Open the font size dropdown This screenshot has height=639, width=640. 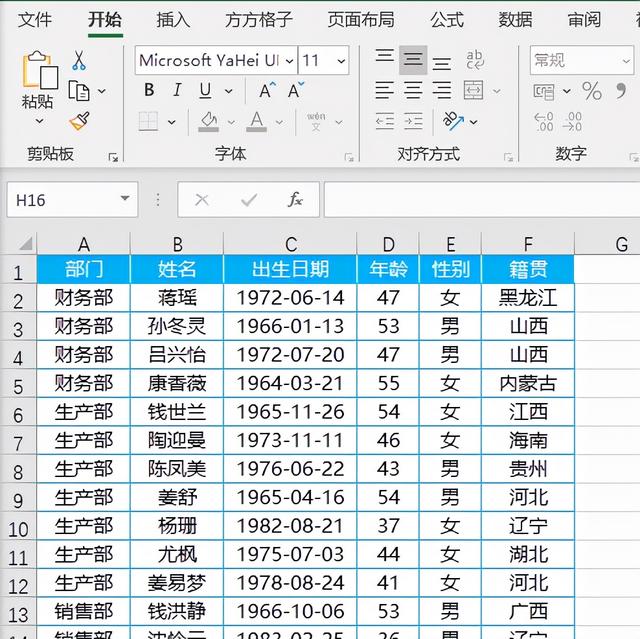(341, 61)
